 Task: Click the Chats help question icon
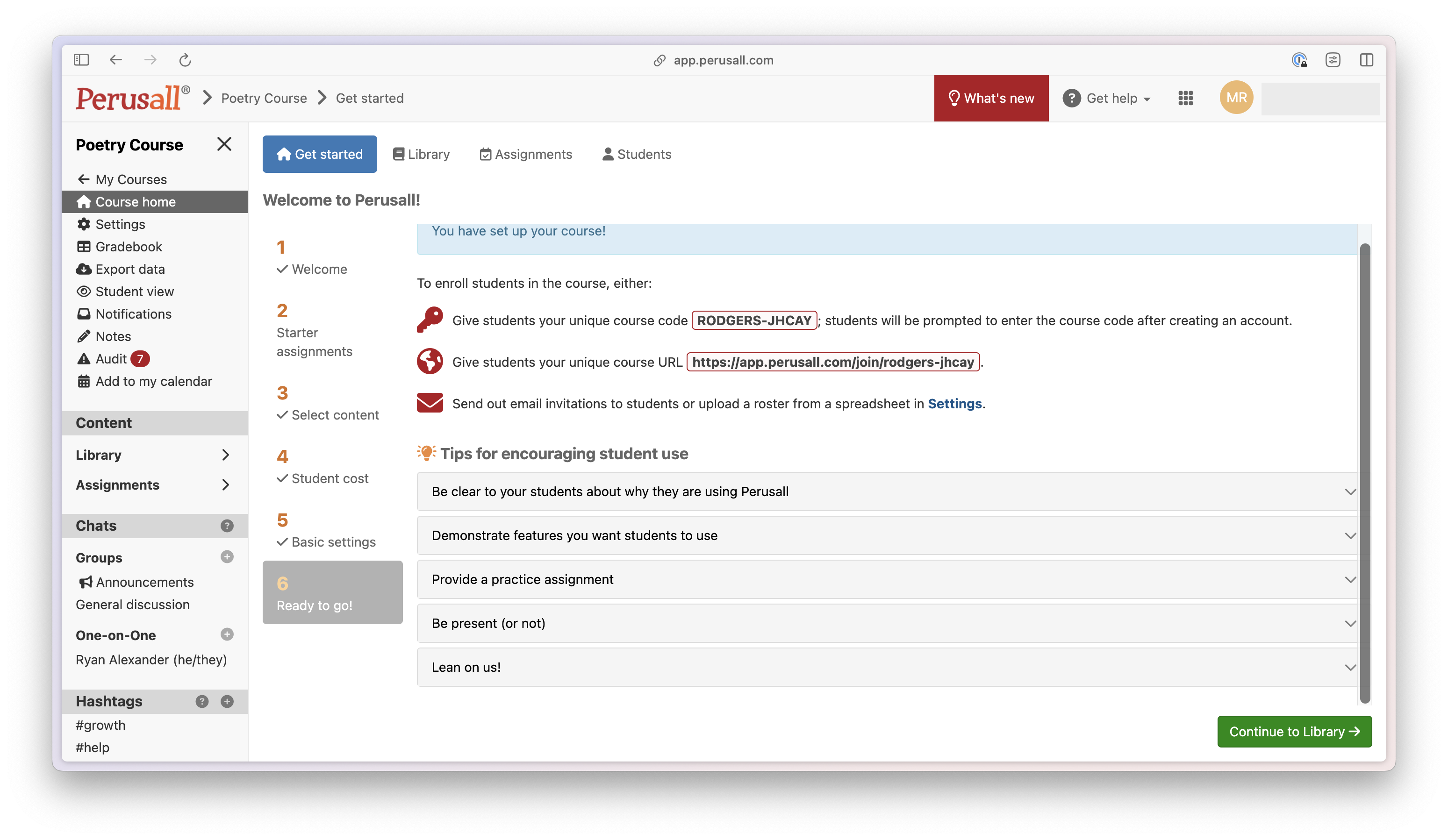point(227,526)
